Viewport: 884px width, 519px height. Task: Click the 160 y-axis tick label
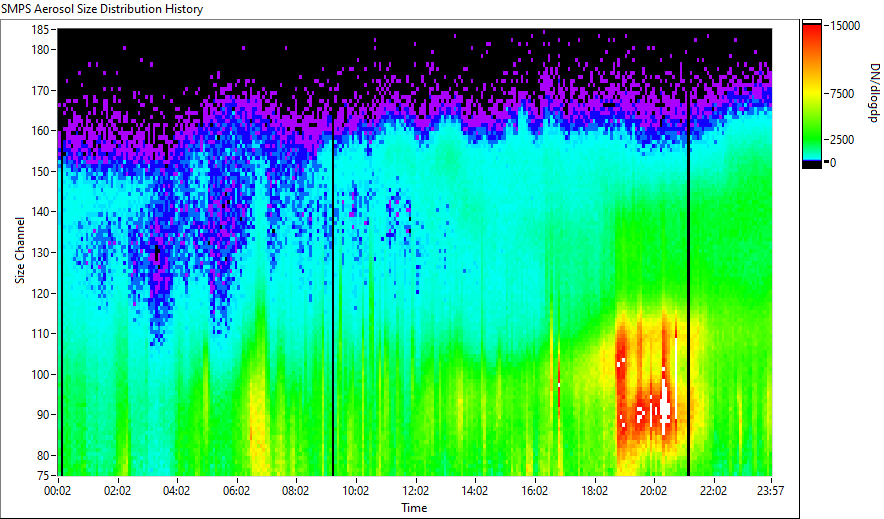(x=40, y=131)
